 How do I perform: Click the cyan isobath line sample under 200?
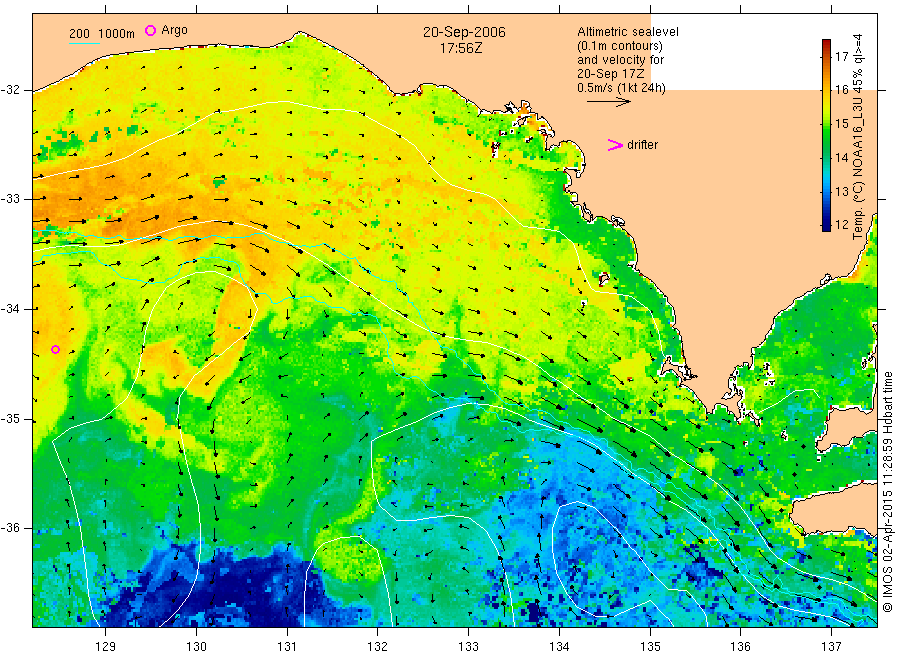(x=84, y=43)
